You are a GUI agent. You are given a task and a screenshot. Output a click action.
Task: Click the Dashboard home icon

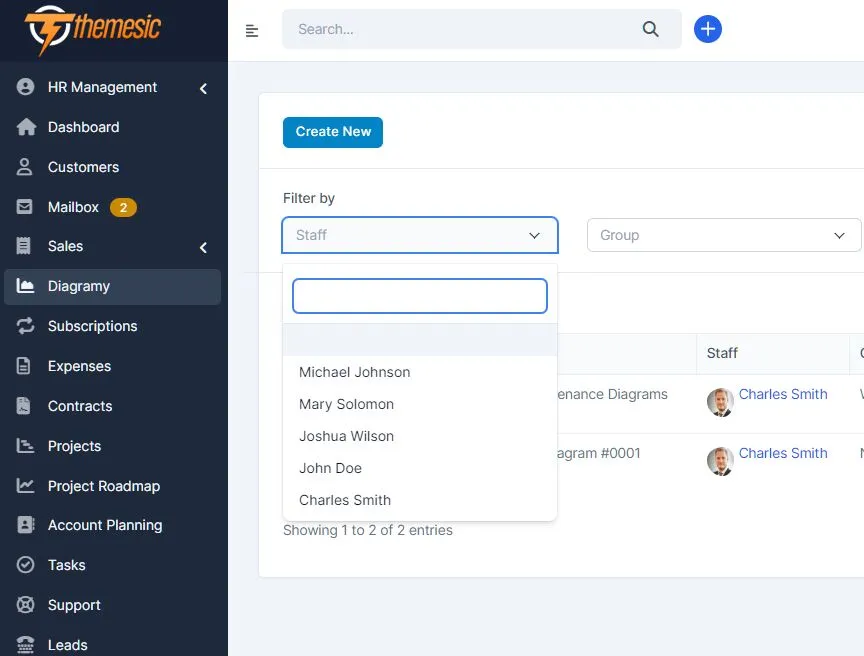point(26,127)
